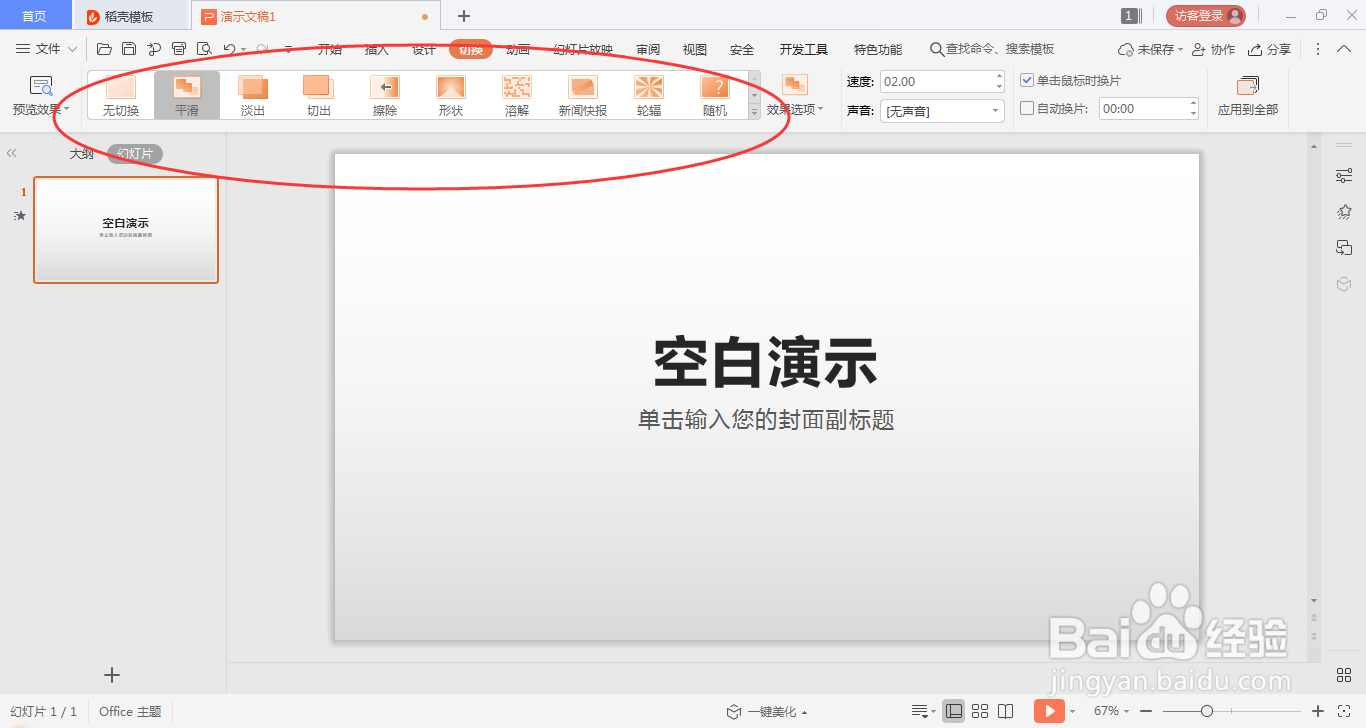Toggle 单击鼠标时换片 checkbox
Screen dimensions: 1366x728
pyautogui.click(x=1027, y=80)
